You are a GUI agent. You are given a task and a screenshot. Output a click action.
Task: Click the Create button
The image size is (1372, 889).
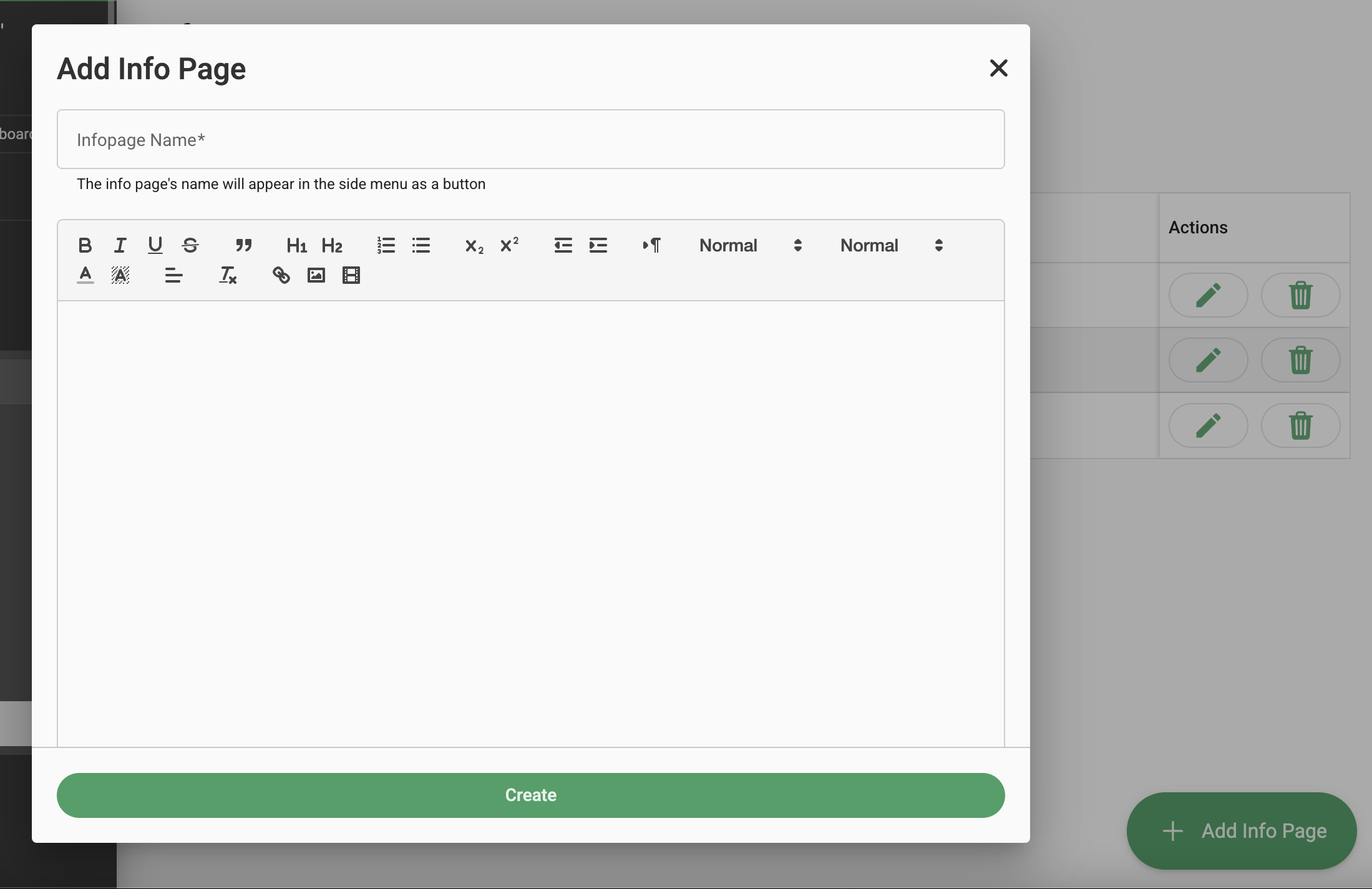530,795
